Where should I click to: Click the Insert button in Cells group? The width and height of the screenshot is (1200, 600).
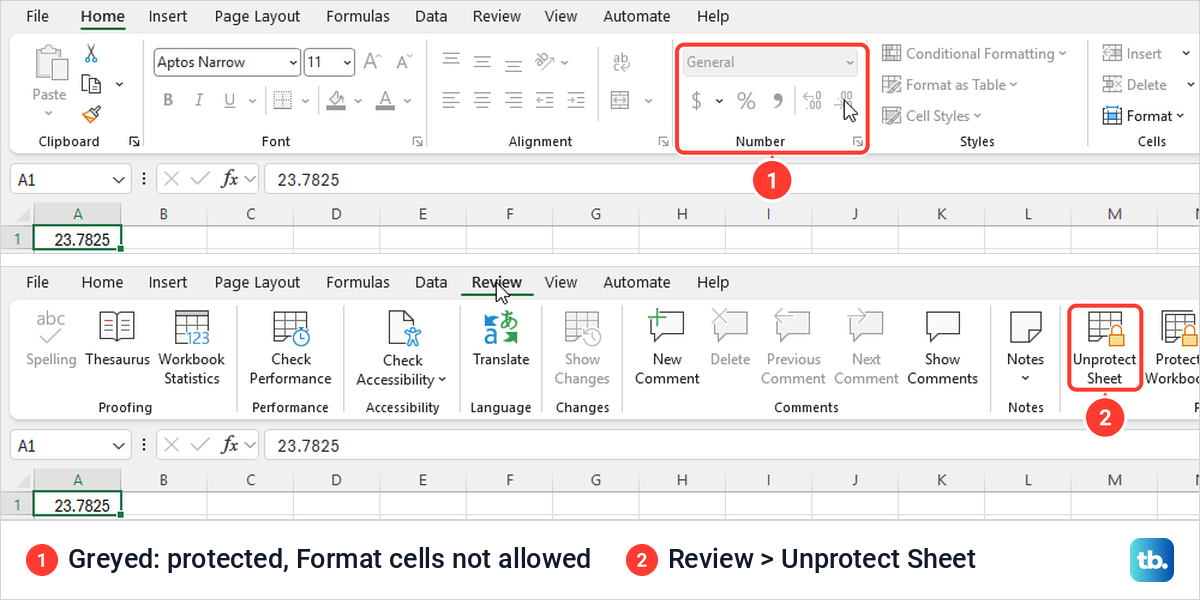coord(1133,54)
